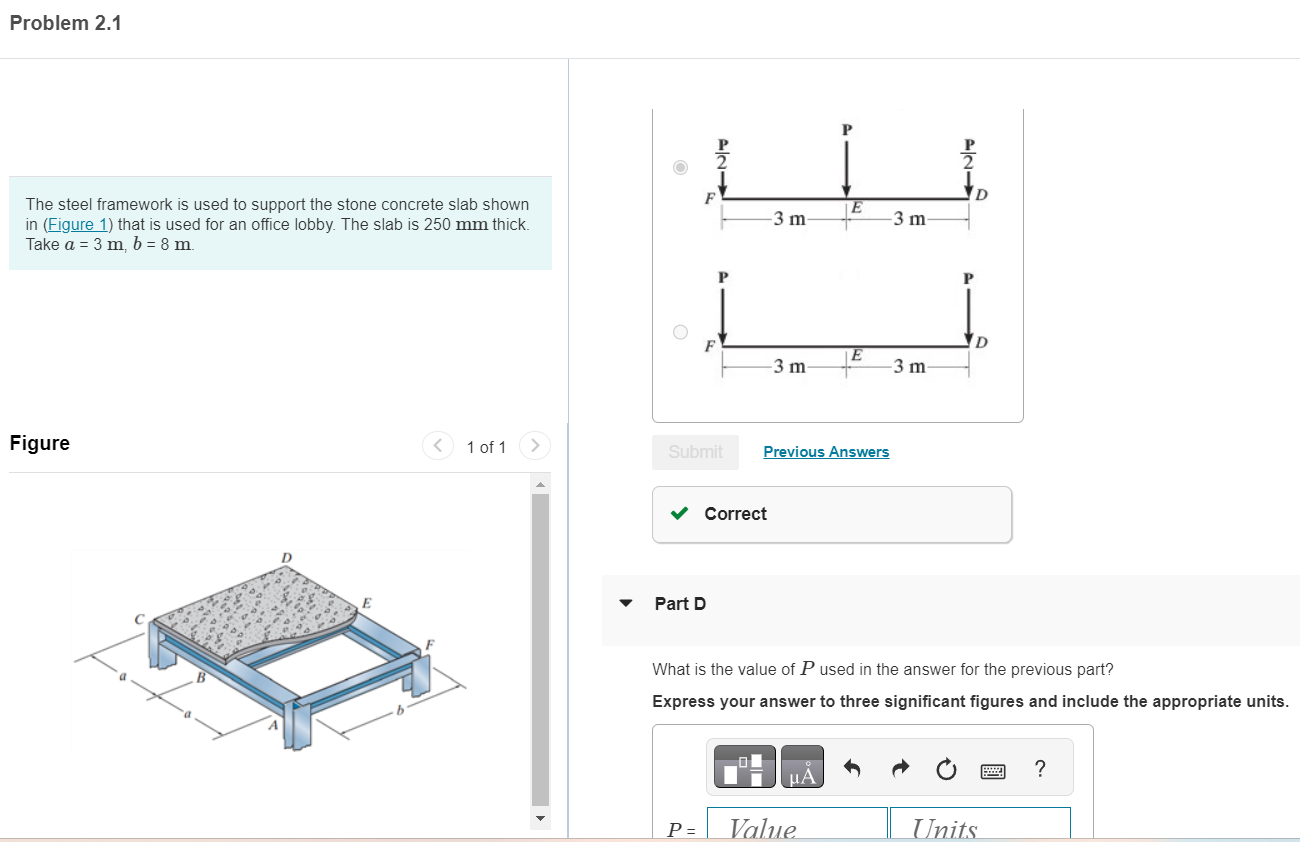This screenshot has width=1300, height=842.
Task: Collapse the Part D section triangle
Action: 625,603
